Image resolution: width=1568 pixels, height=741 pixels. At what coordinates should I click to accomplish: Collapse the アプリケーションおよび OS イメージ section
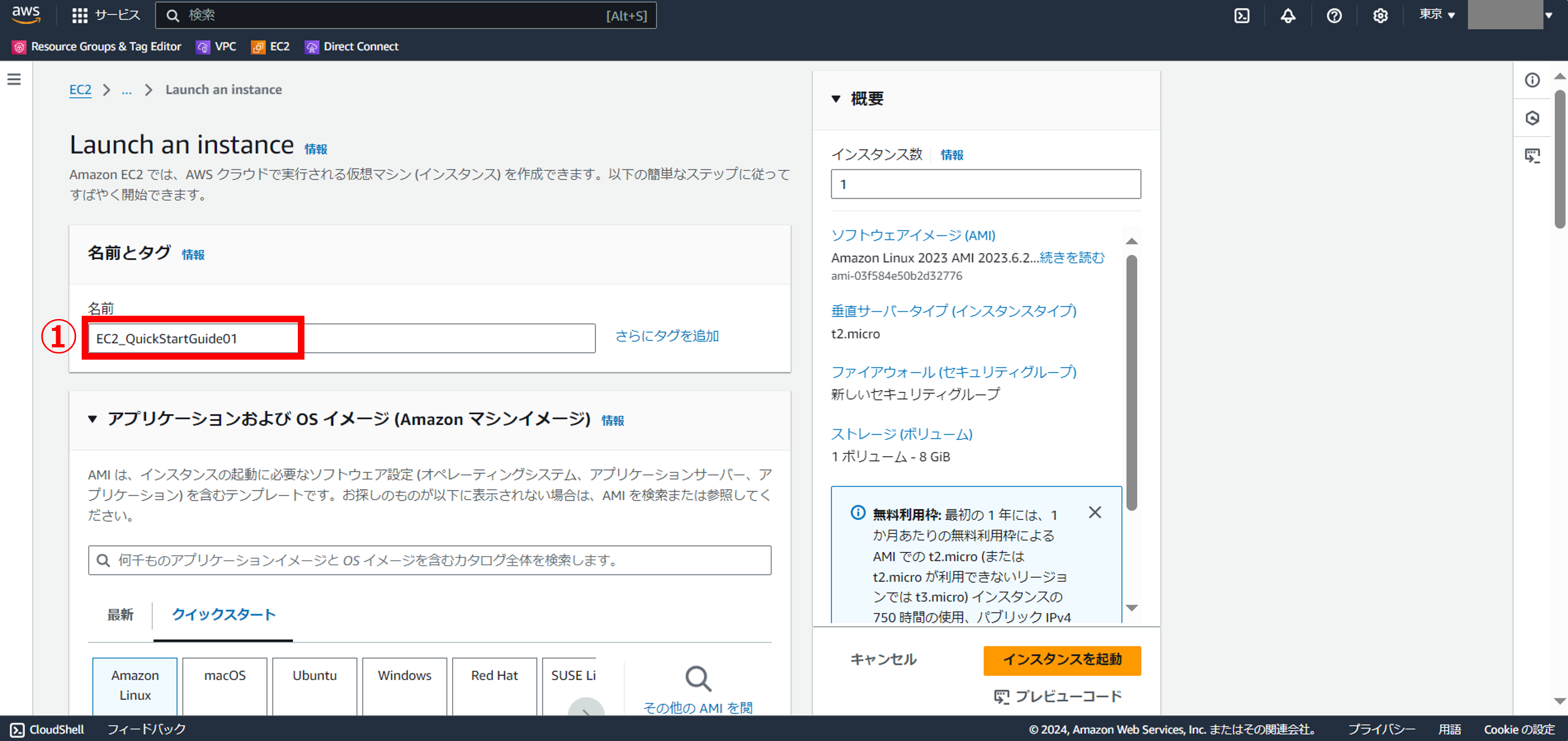[x=93, y=419]
